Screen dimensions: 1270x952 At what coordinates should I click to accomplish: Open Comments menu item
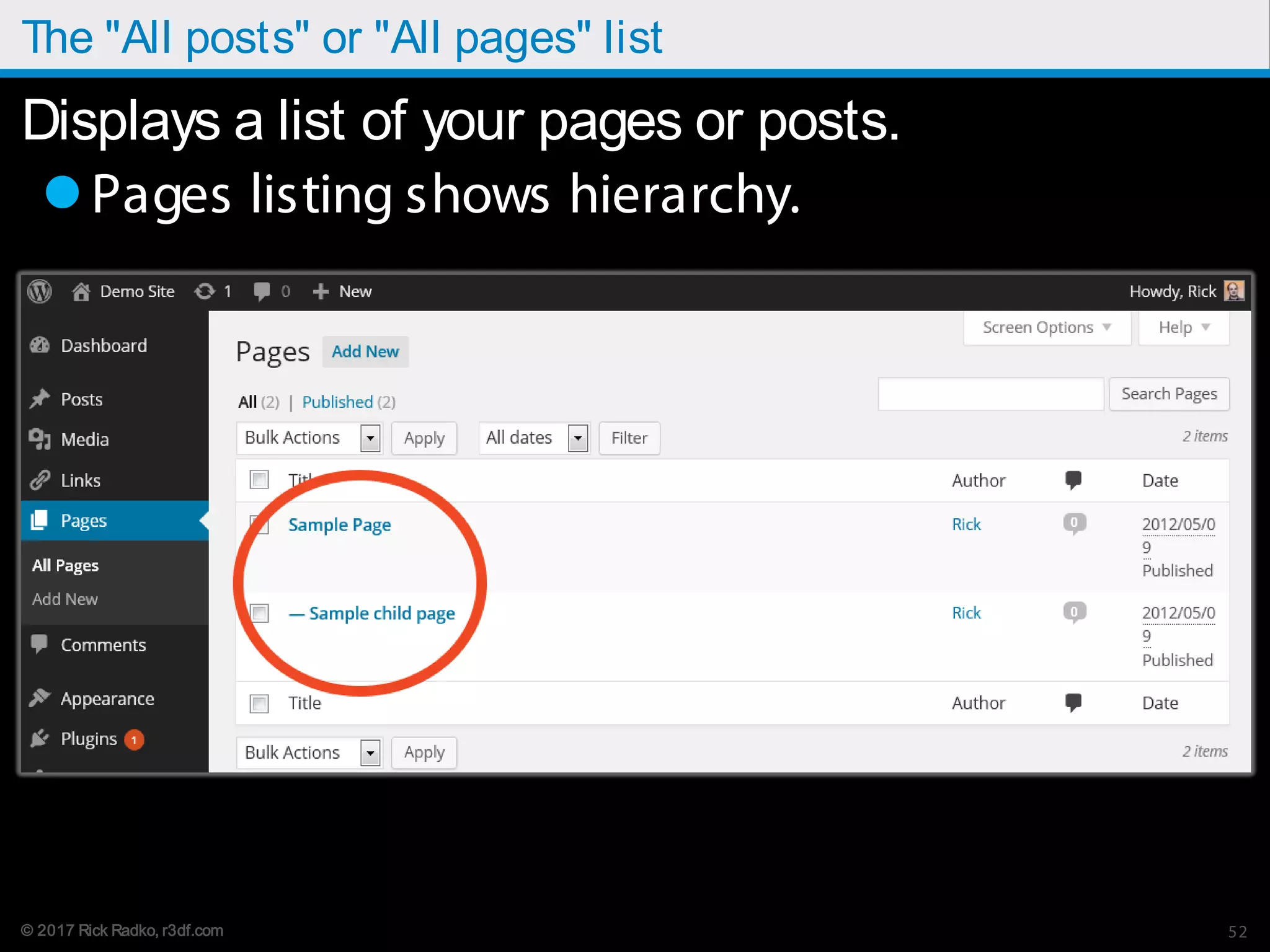103,645
